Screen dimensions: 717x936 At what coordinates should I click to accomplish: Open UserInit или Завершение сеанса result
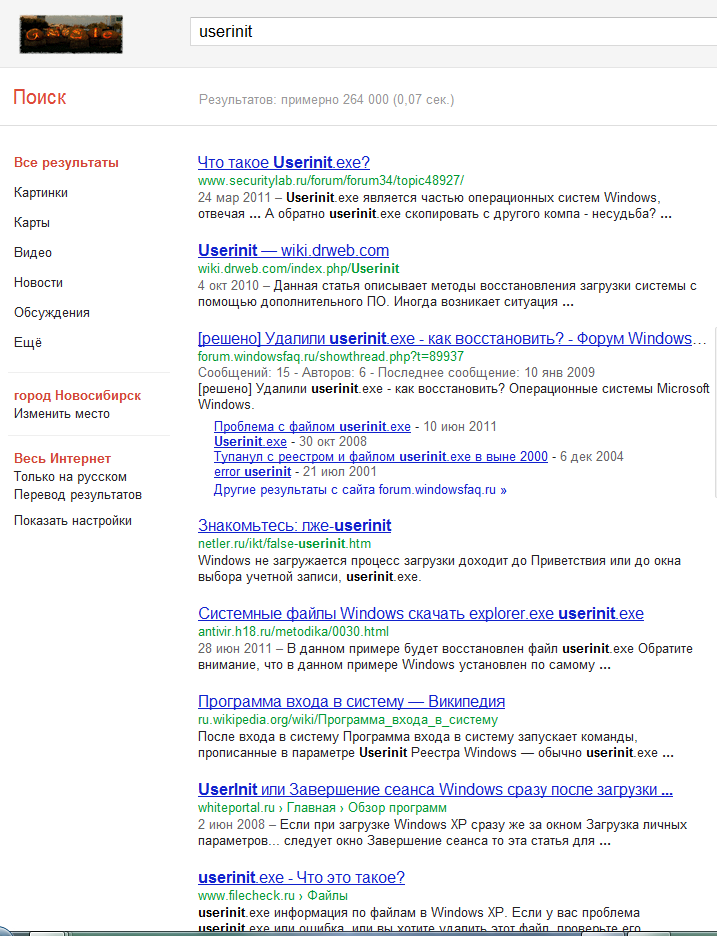[435, 789]
